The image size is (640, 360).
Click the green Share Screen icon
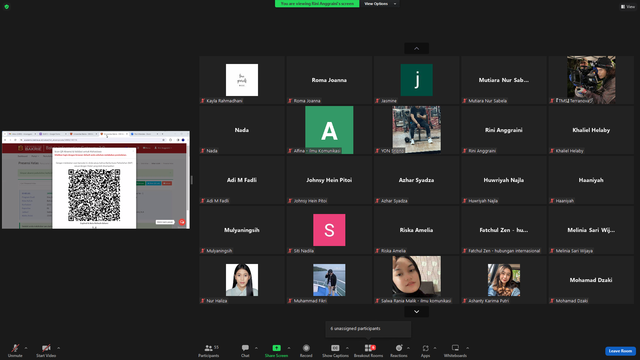[x=276, y=348]
